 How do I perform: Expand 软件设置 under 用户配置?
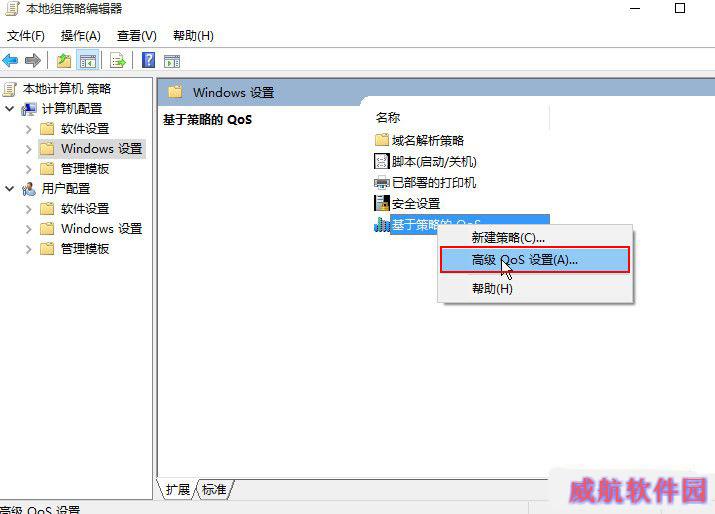(x=29, y=209)
